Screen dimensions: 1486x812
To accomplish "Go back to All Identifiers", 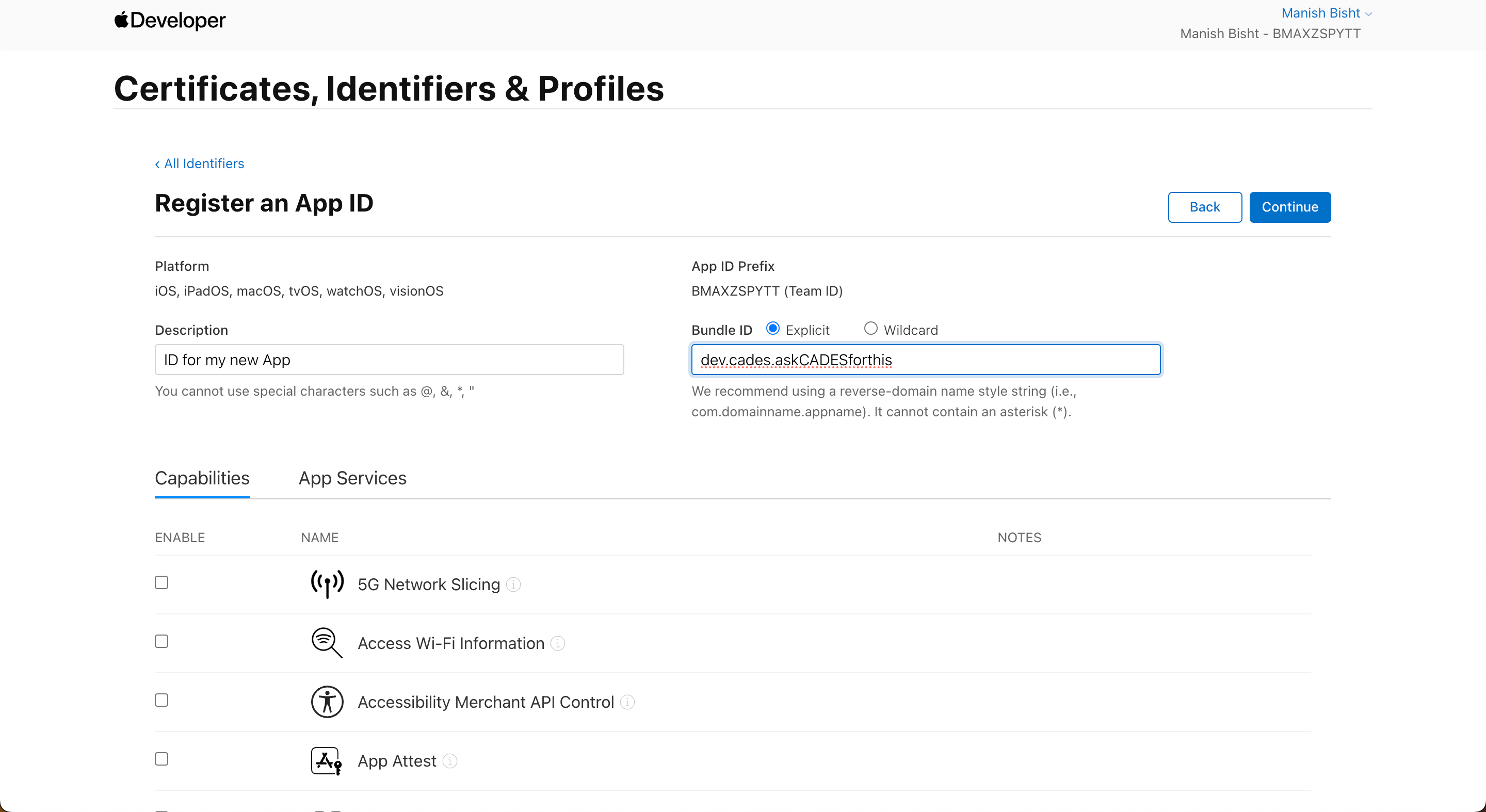I will (200, 164).
